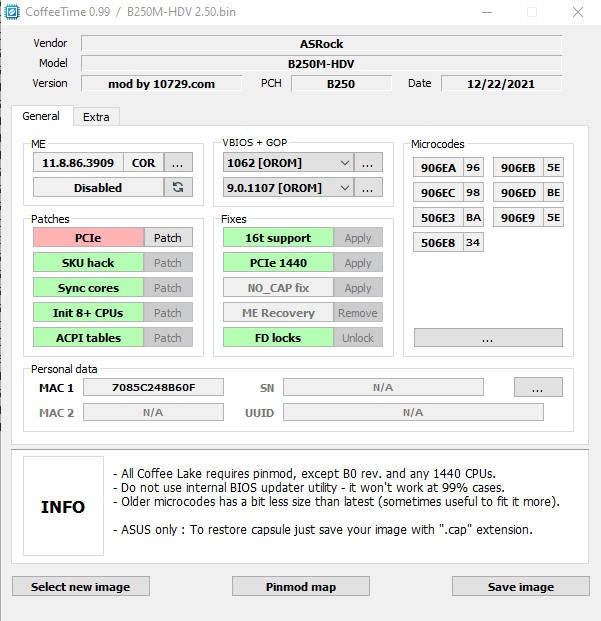
Task: Switch to the Extra tab
Action: point(96,117)
